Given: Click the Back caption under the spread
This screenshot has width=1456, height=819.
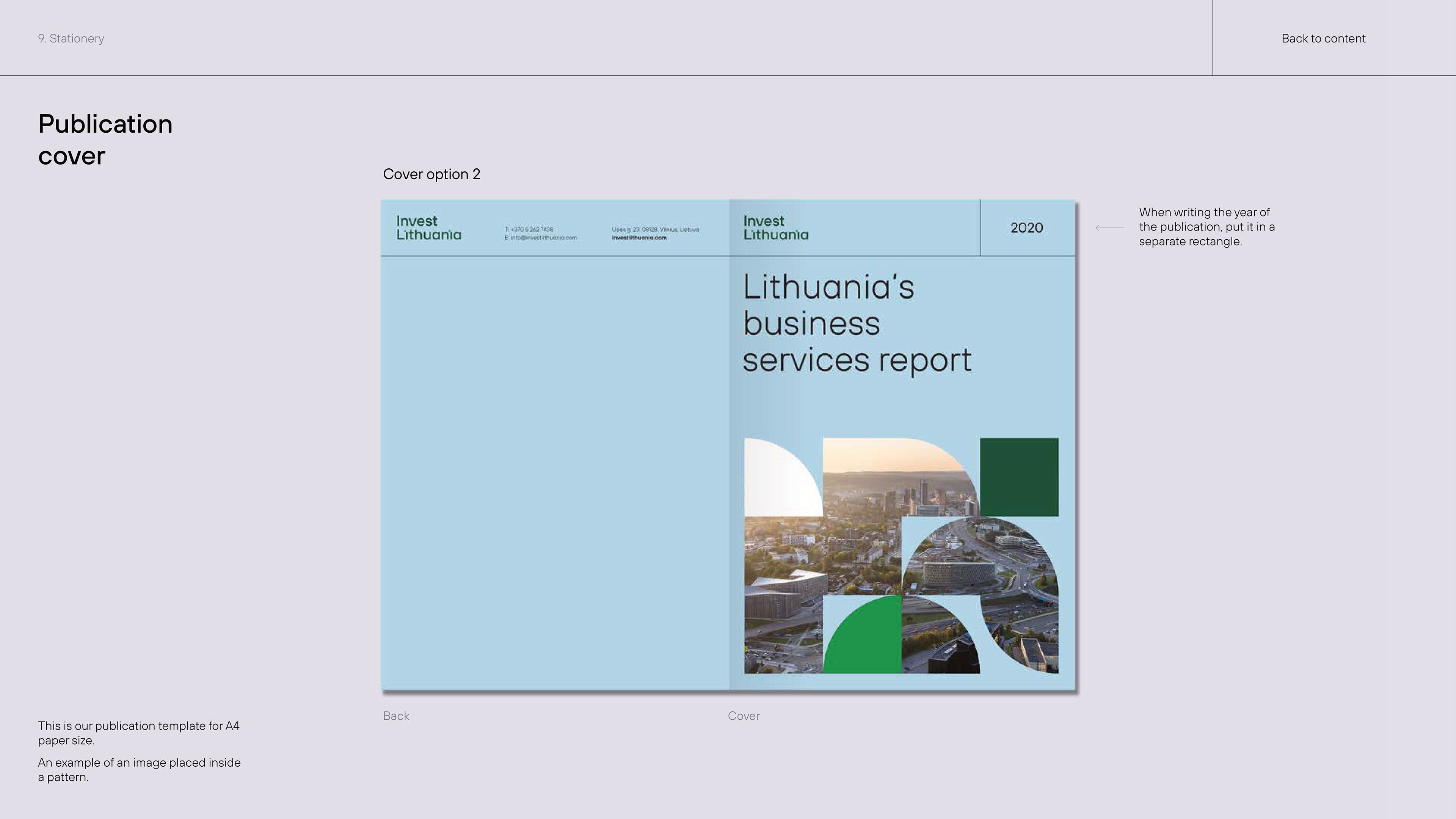Looking at the screenshot, I should [395, 715].
